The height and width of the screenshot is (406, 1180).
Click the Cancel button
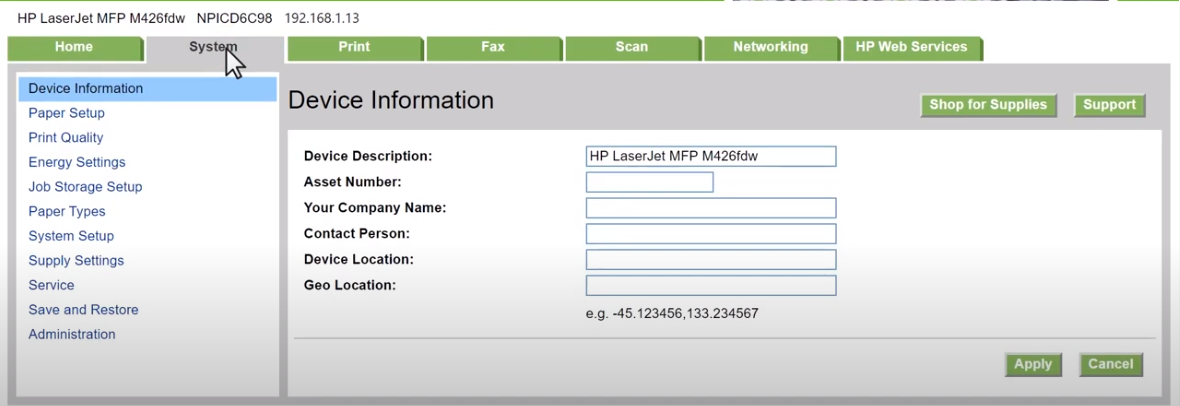(1110, 365)
